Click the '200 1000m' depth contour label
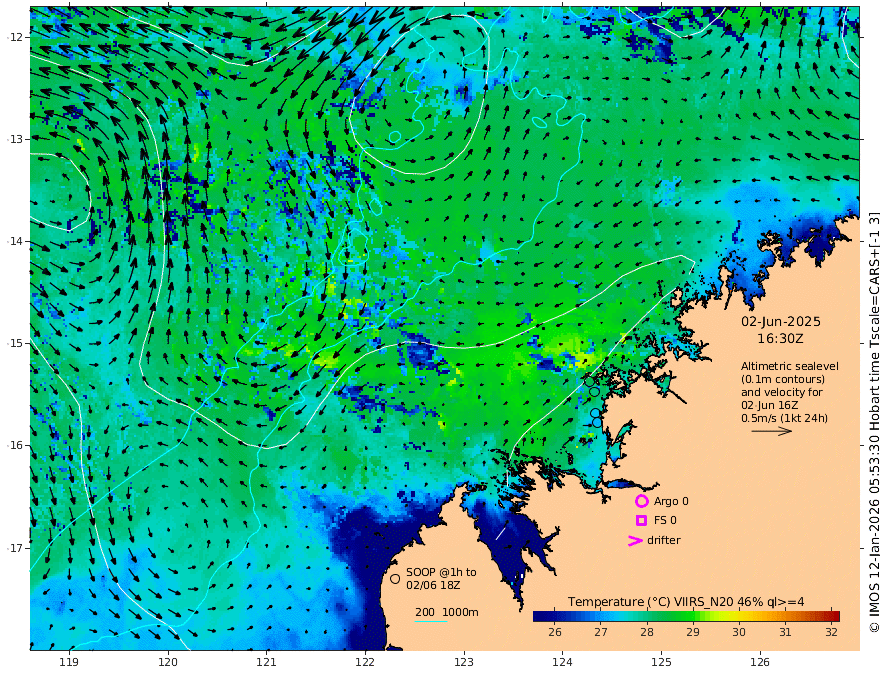The height and width of the screenshot is (680, 880). pos(447,612)
